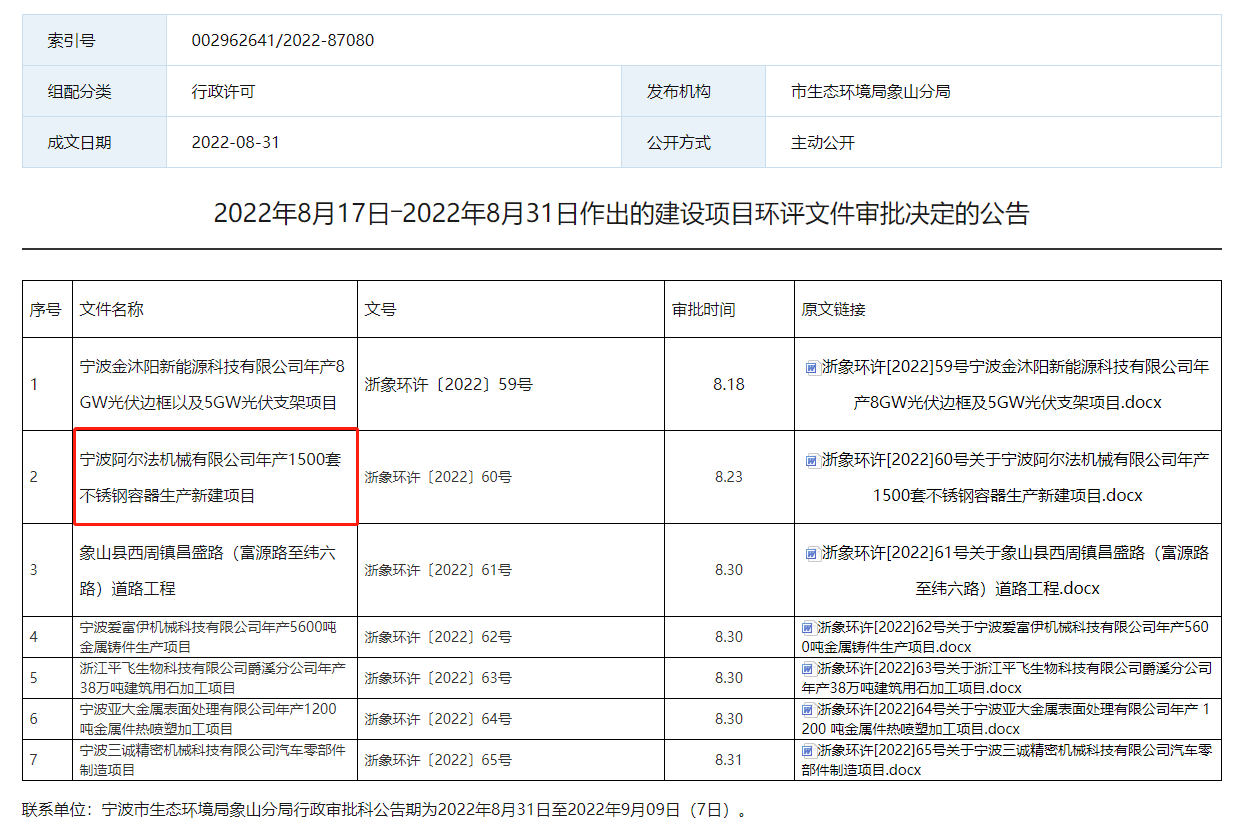This screenshot has width=1245, height=834.
Task: Click document number 浙象环许〔2022〕62号
Action: click(438, 637)
